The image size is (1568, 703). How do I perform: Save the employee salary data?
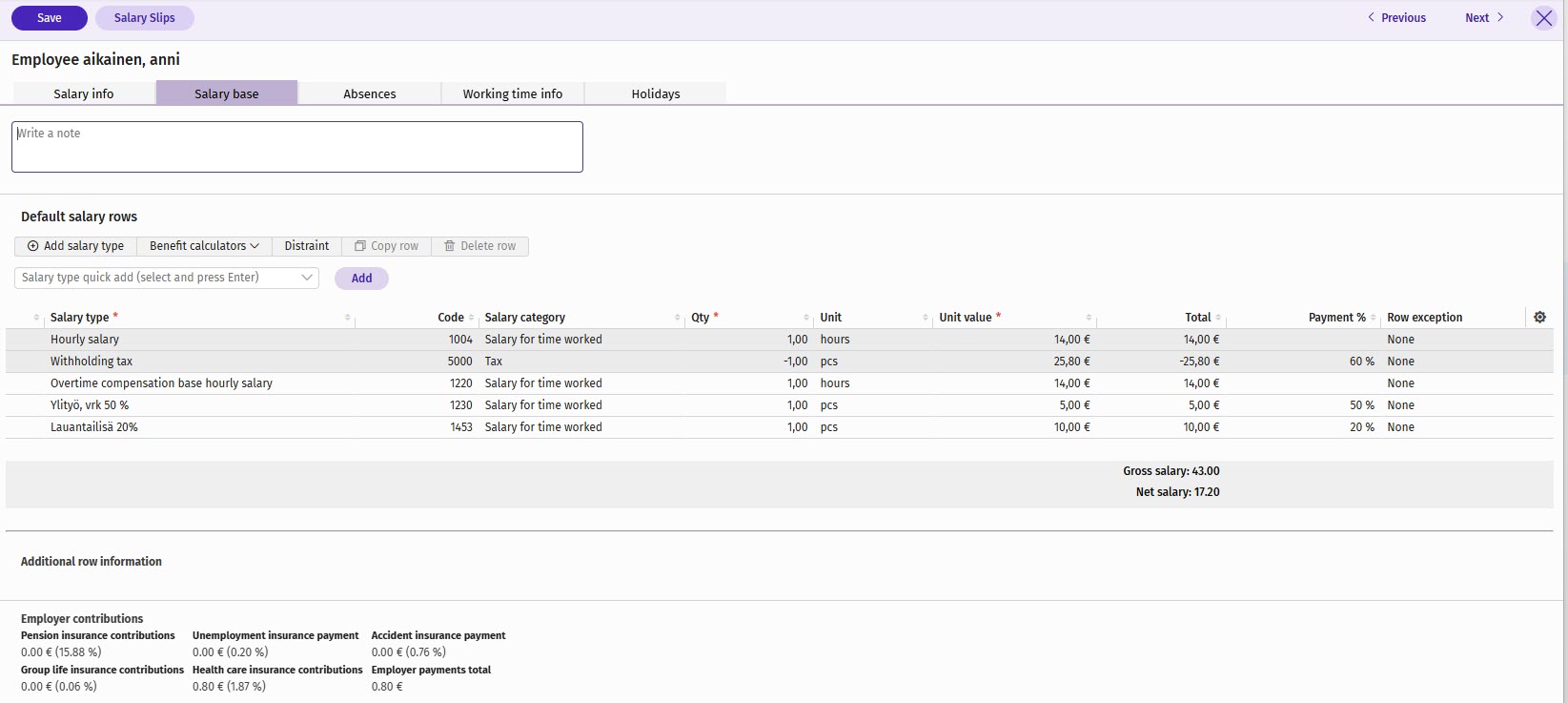click(50, 18)
